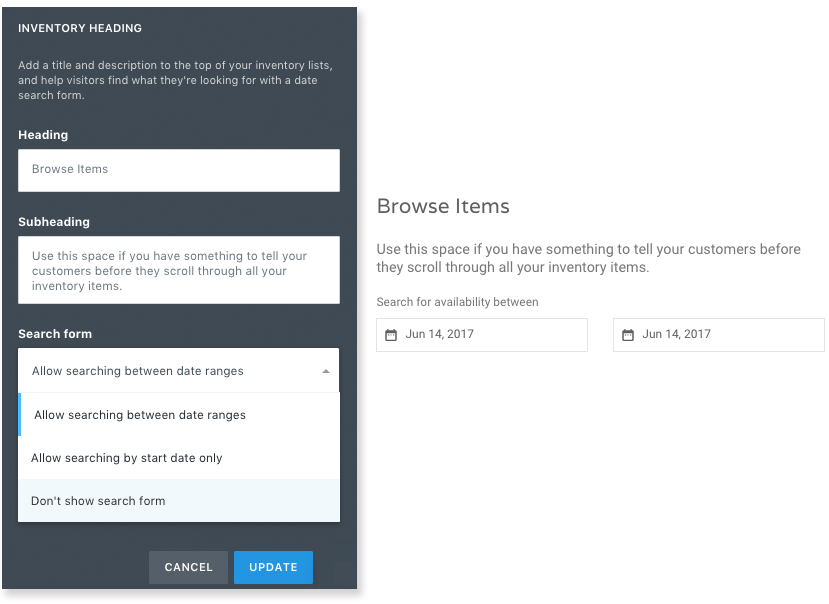
Task: Click the INVENTORY HEADING panel title
Action: [80, 28]
